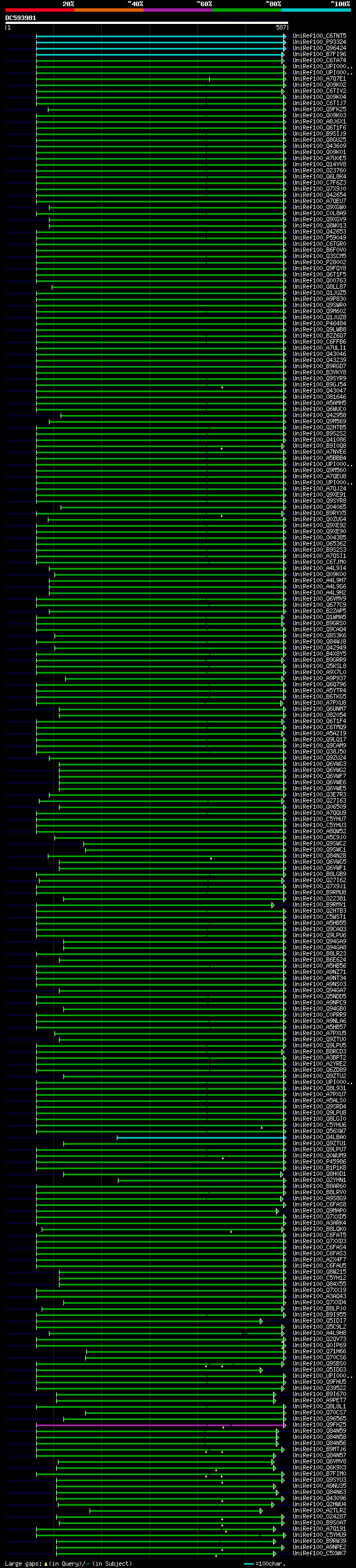356x1568 pixels.
Task: Click the red 20% identity legend segment
Action: pyautogui.click(x=39, y=10)
